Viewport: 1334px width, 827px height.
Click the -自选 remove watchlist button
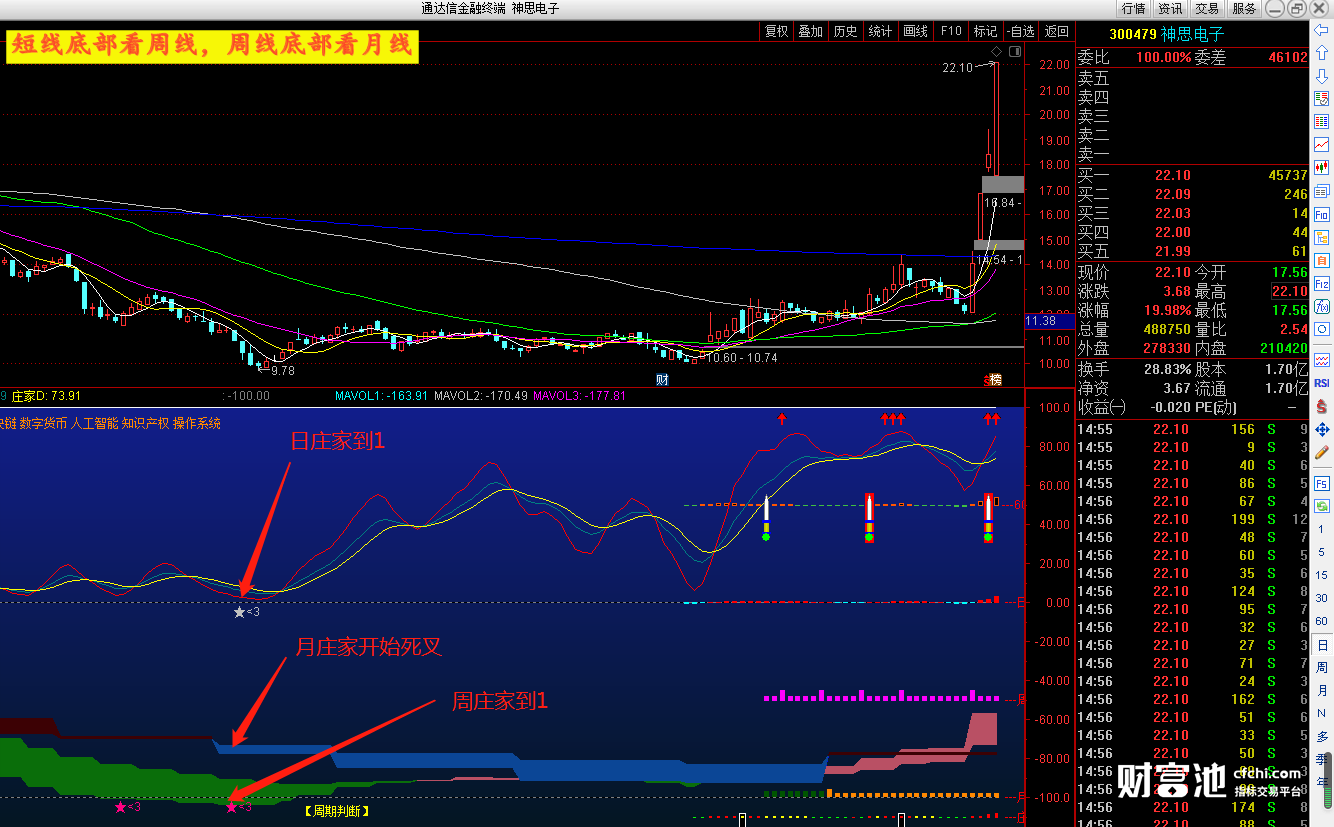(1020, 31)
